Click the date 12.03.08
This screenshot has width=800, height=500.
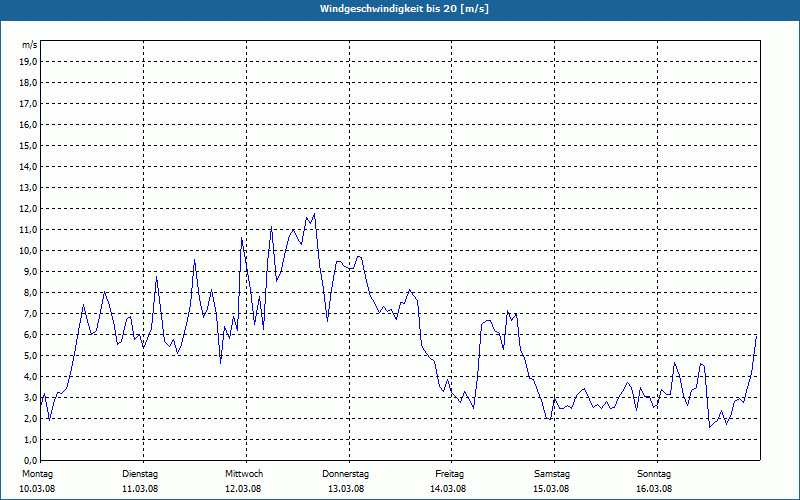coord(243,489)
